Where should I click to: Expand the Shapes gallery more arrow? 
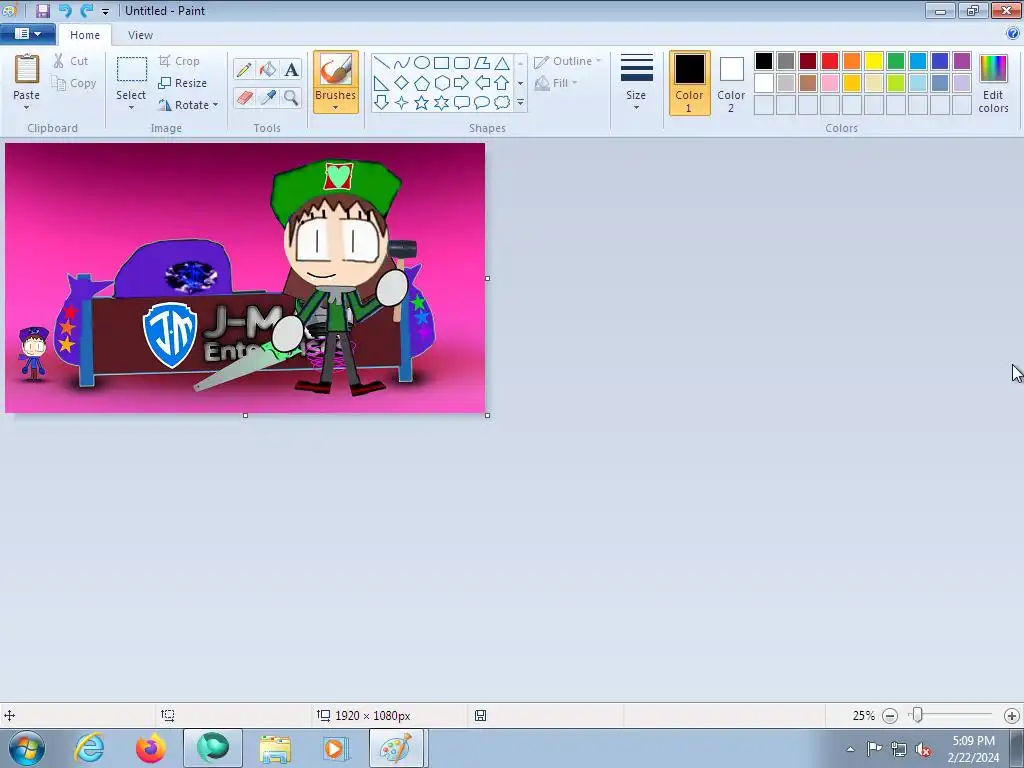tap(520, 103)
